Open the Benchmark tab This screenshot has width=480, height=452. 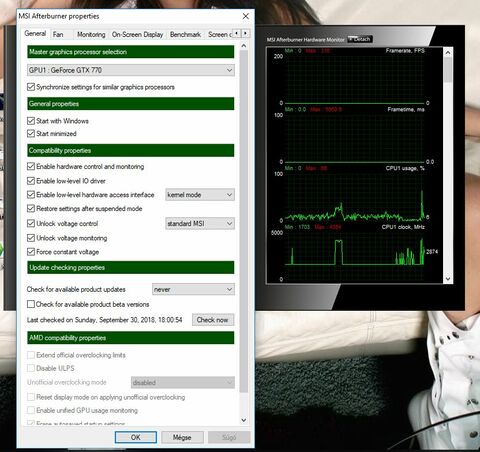click(185, 34)
